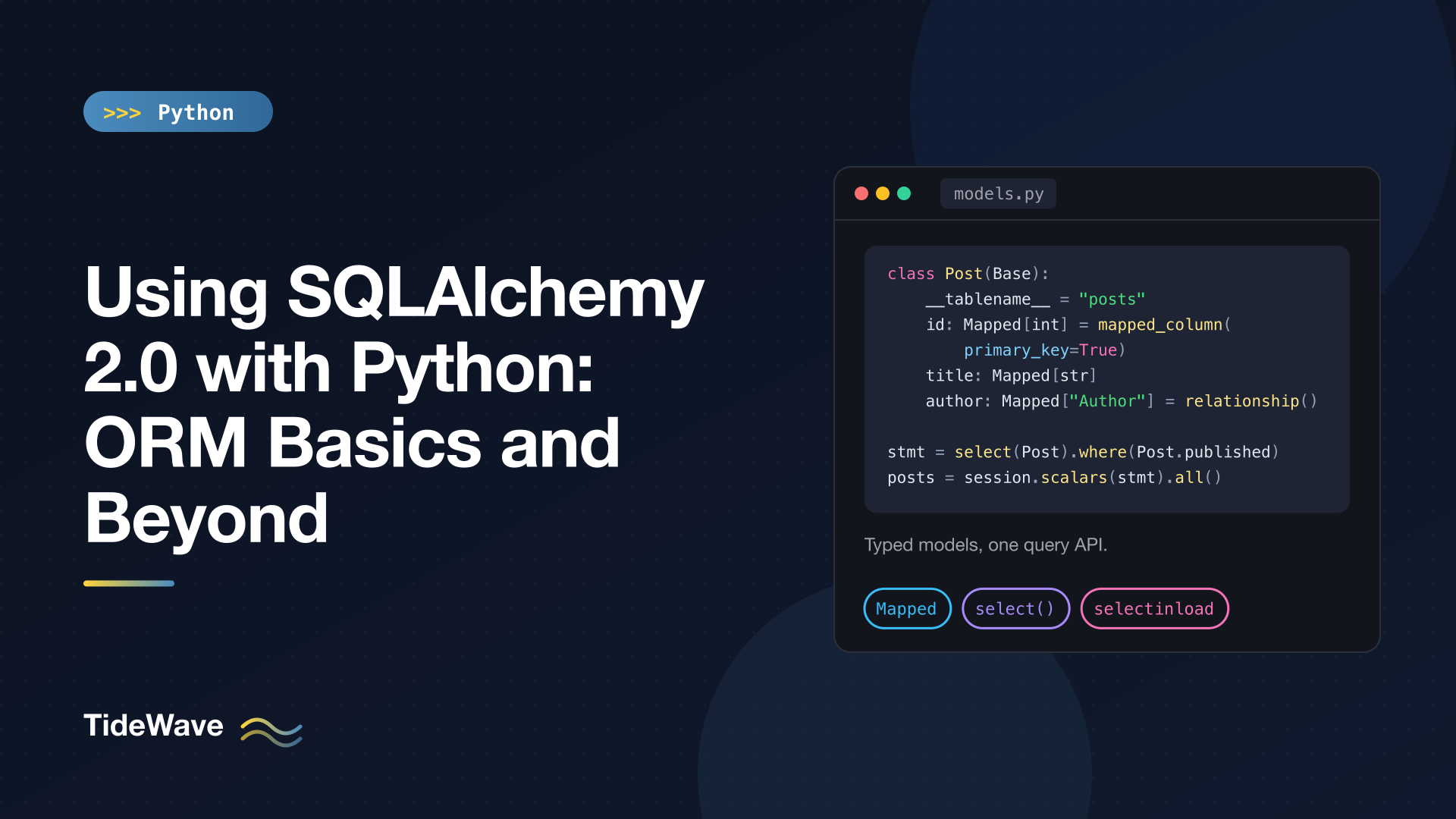The width and height of the screenshot is (1456, 819).
Task: Click the select() tag pill
Action: [1015, 608]
